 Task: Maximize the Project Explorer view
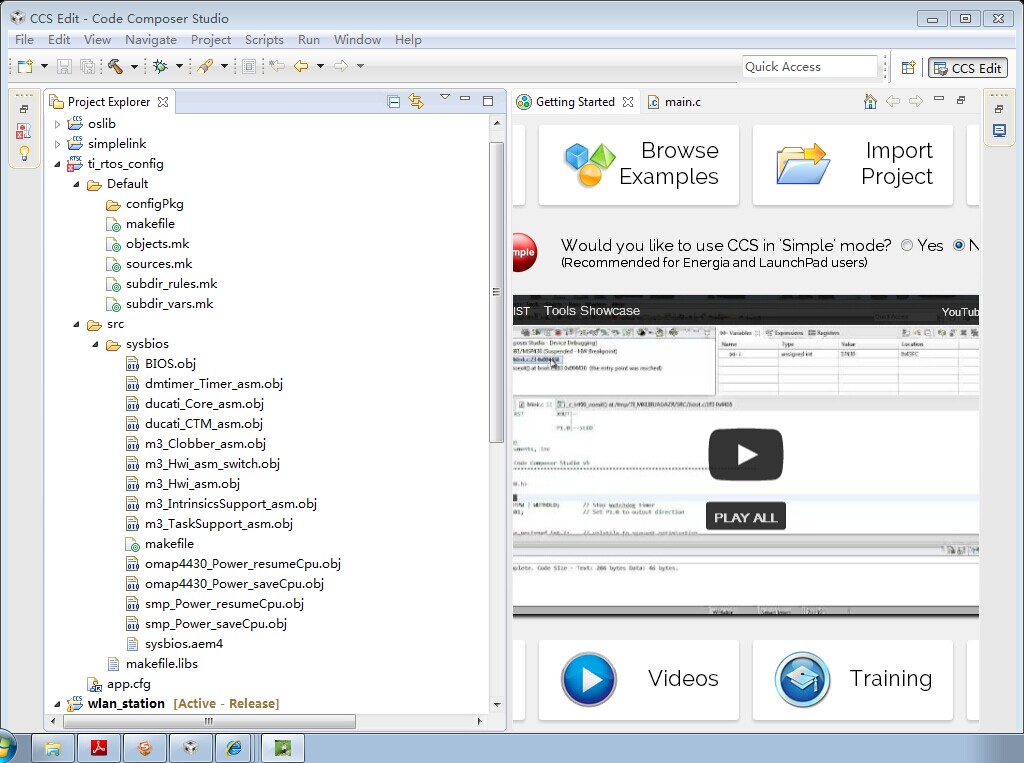488,101
